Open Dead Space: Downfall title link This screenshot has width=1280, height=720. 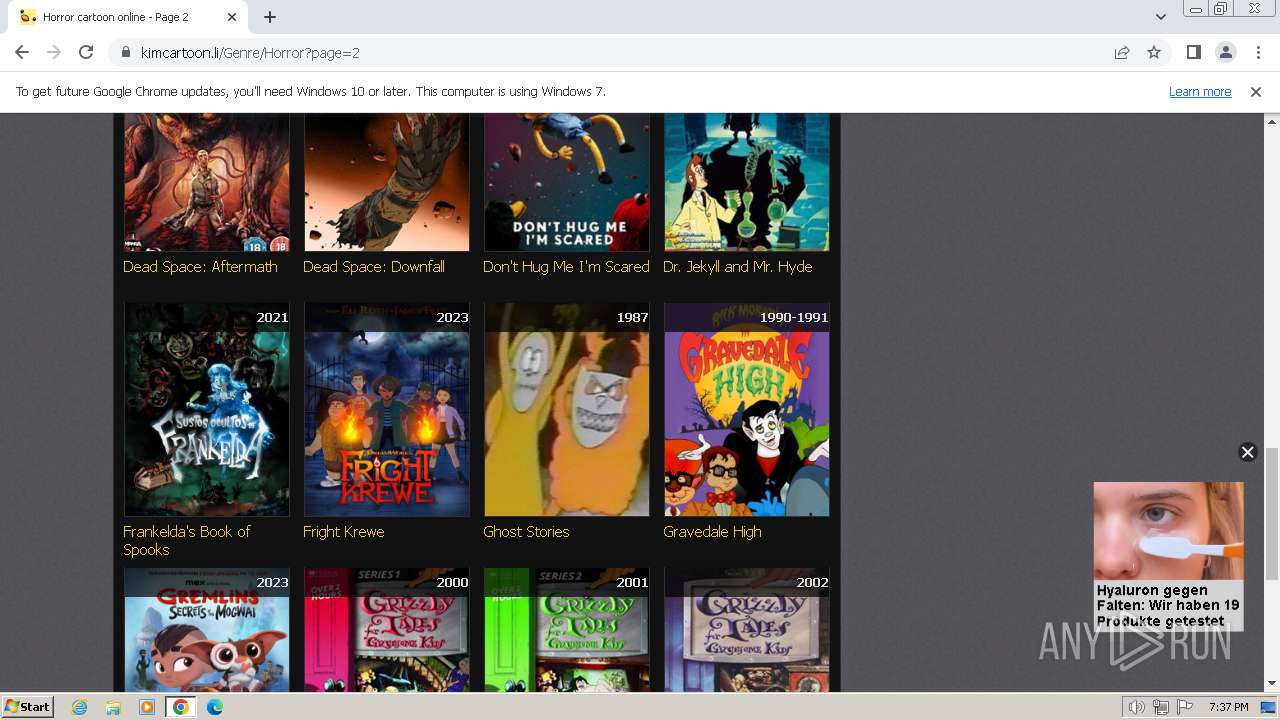pos(374,267)
